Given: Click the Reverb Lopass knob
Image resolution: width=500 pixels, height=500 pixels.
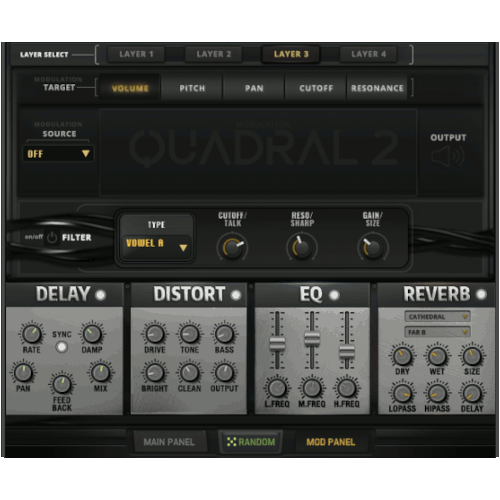Looking at the screenshot, I should (x=402, y=394).
